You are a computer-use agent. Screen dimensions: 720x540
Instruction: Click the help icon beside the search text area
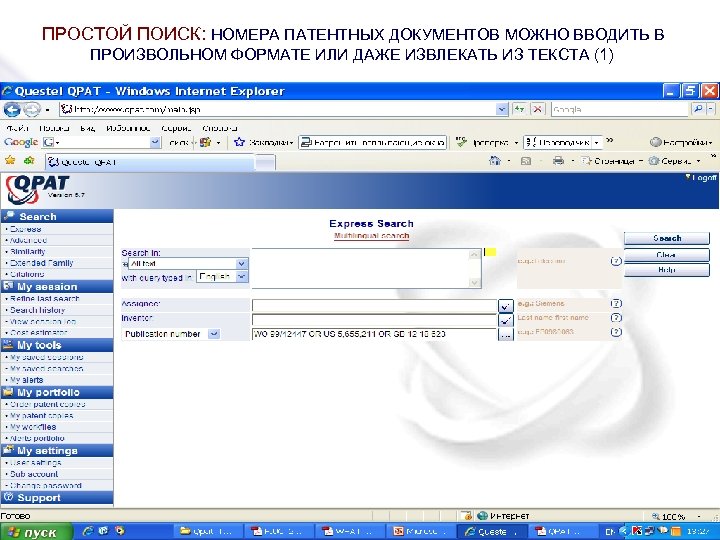(x=616, y=261)
